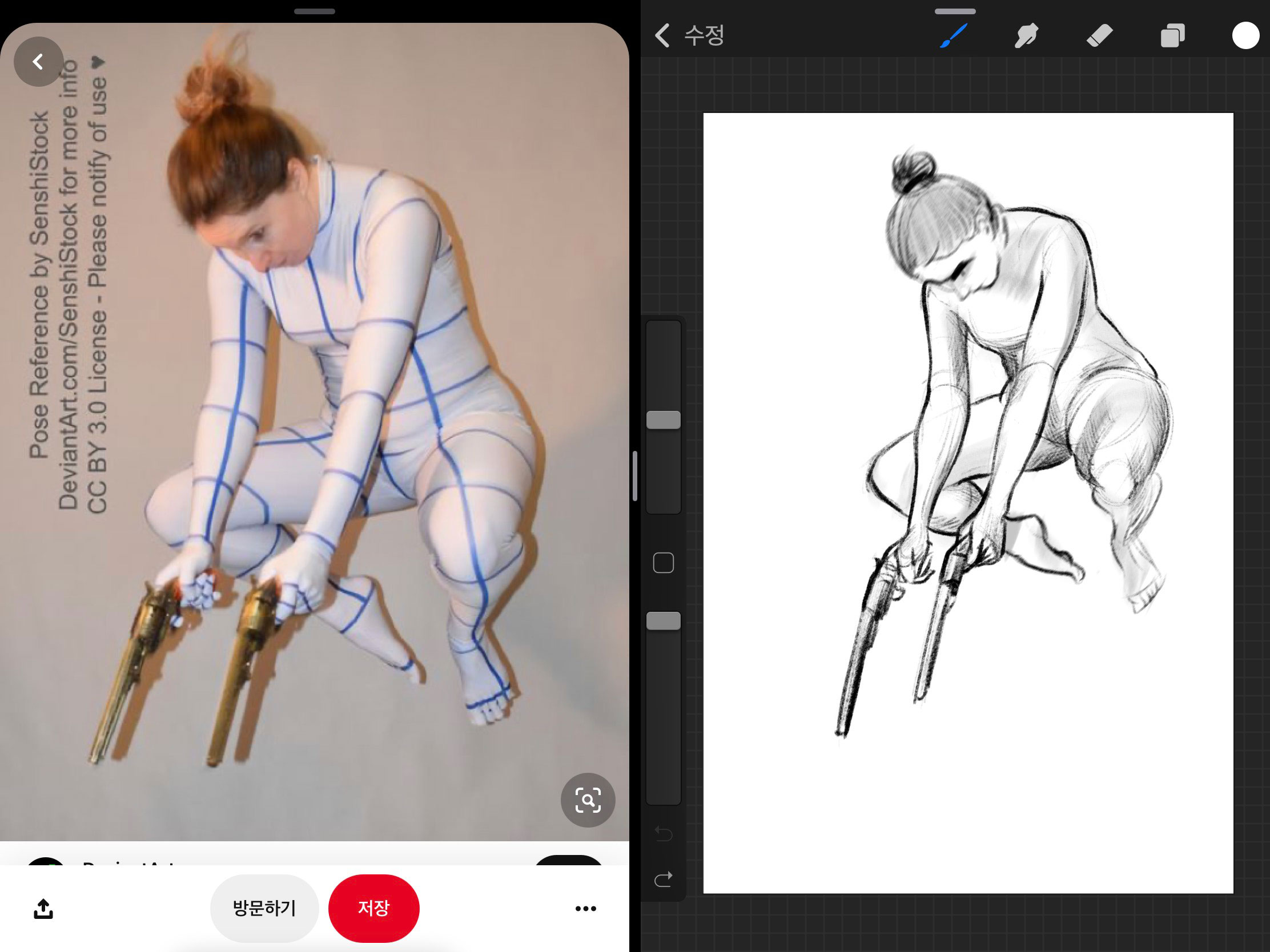This screenshot has height=952, width=1270.
Task: Select the Smudge tool
Action: 1026,35
